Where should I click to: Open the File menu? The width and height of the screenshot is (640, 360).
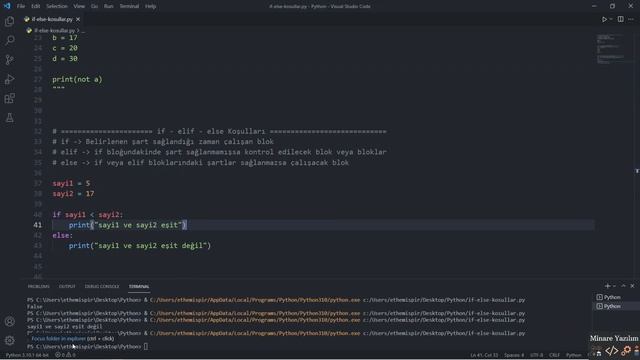click(x=21, y=6)
